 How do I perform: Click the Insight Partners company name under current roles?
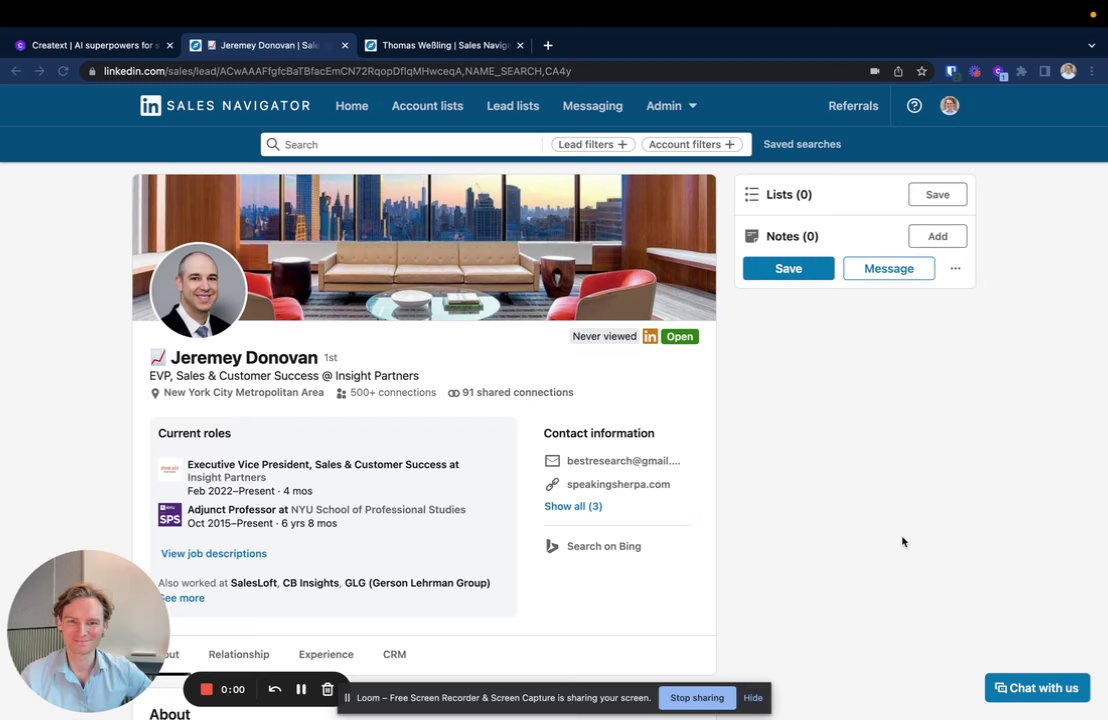point(226,478)
